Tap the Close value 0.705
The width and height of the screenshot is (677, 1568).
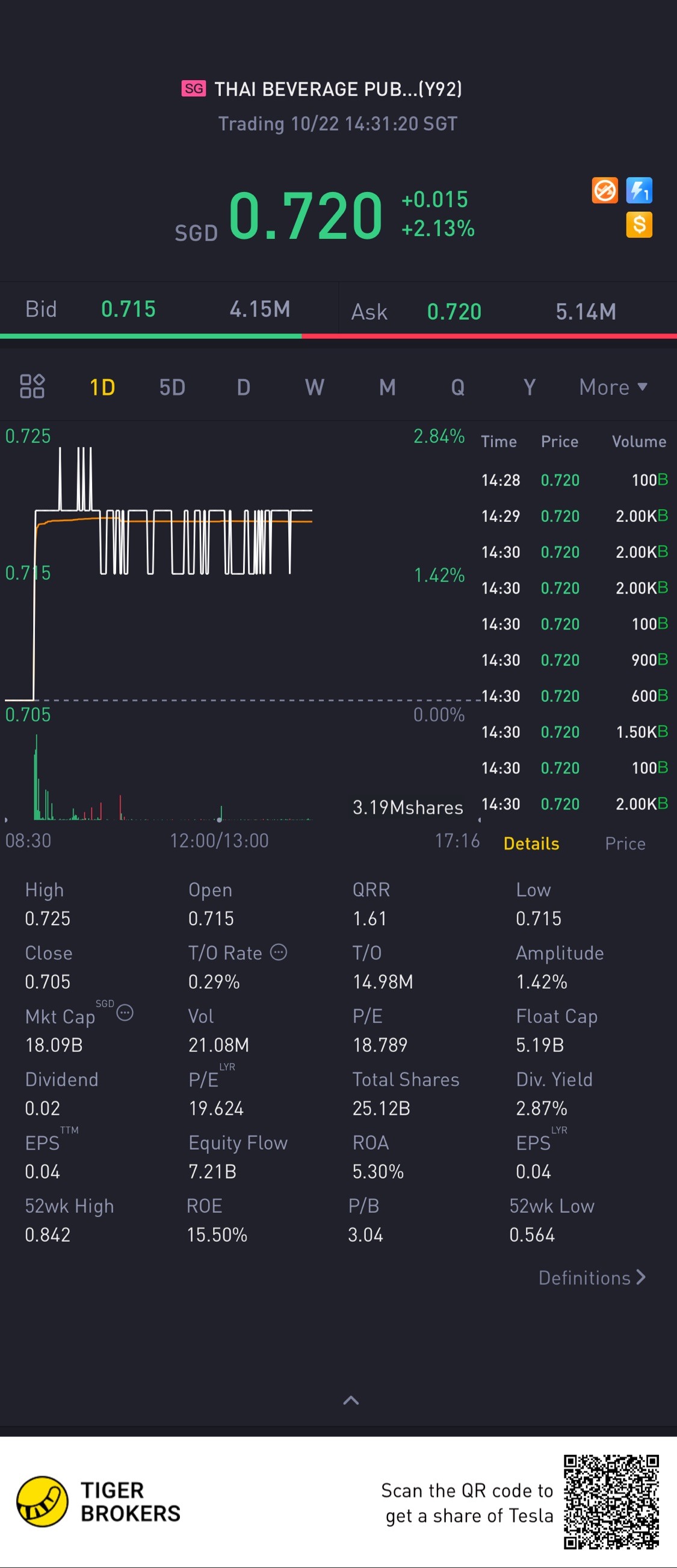click(48, 982)
